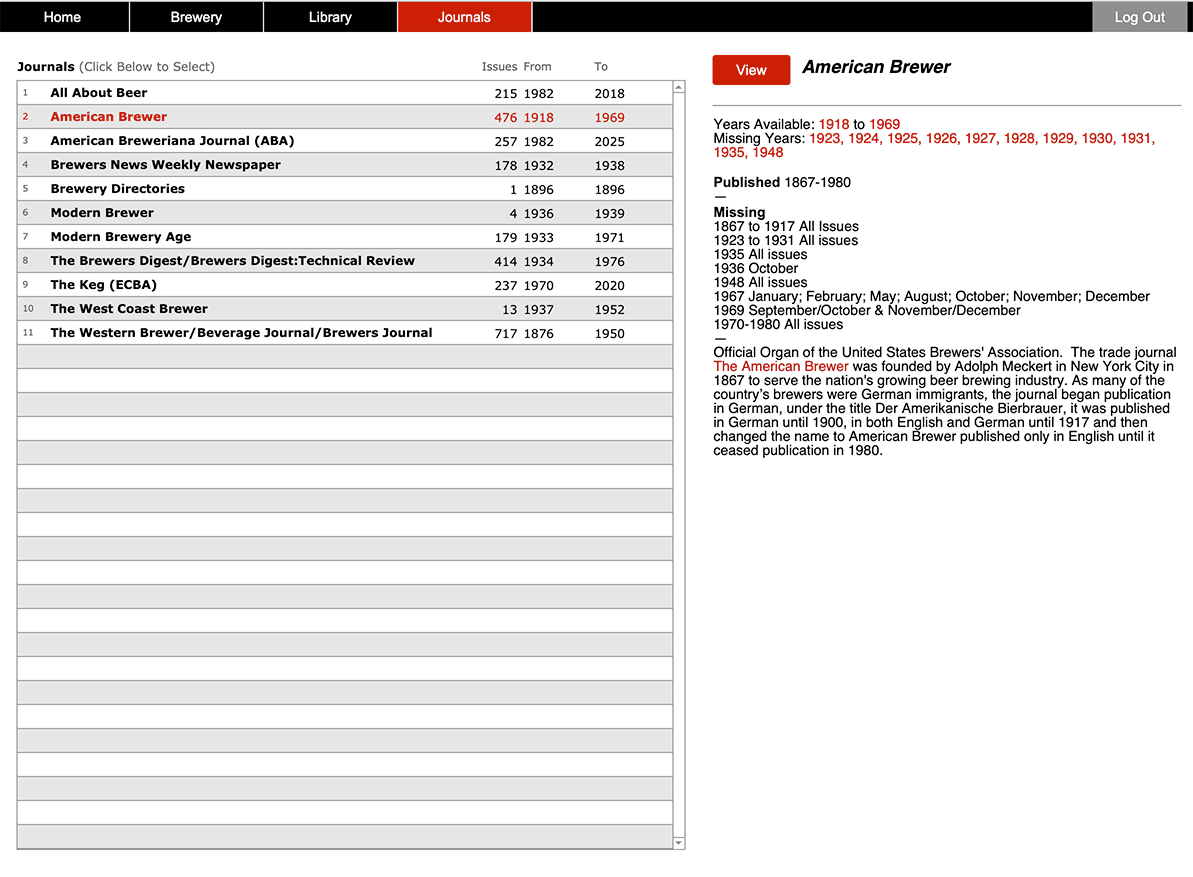Select American Breweriana Journal (ABA)
Image resolution: width=1193 pixels, height=877 pixels.
pos(172,140)
